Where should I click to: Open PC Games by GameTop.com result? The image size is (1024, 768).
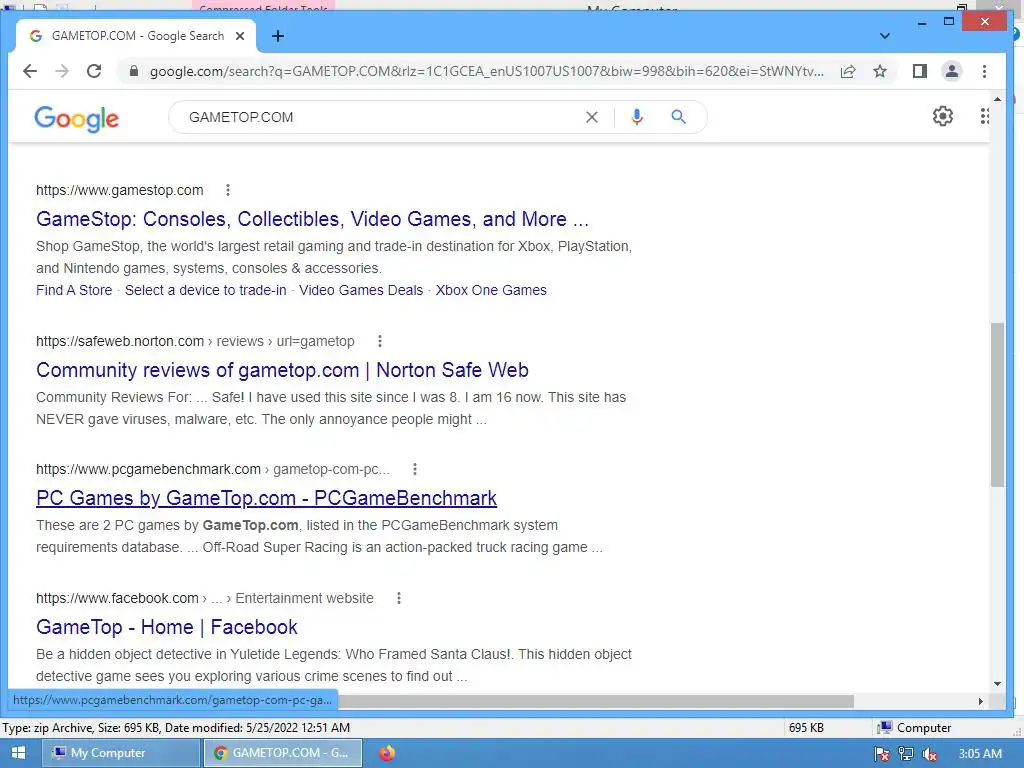pyautogui.click(x=266, y=498)
